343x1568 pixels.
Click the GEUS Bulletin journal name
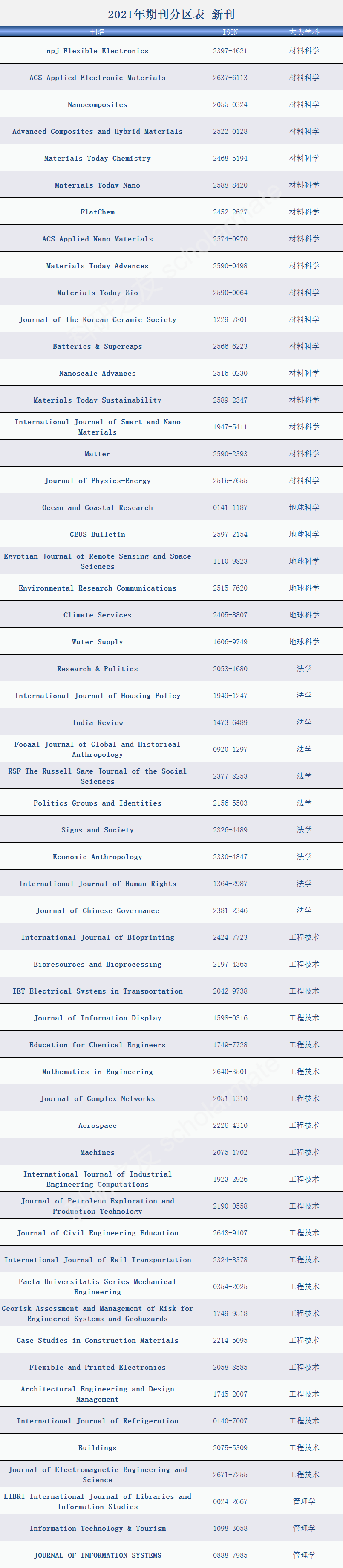click(97, 534)
